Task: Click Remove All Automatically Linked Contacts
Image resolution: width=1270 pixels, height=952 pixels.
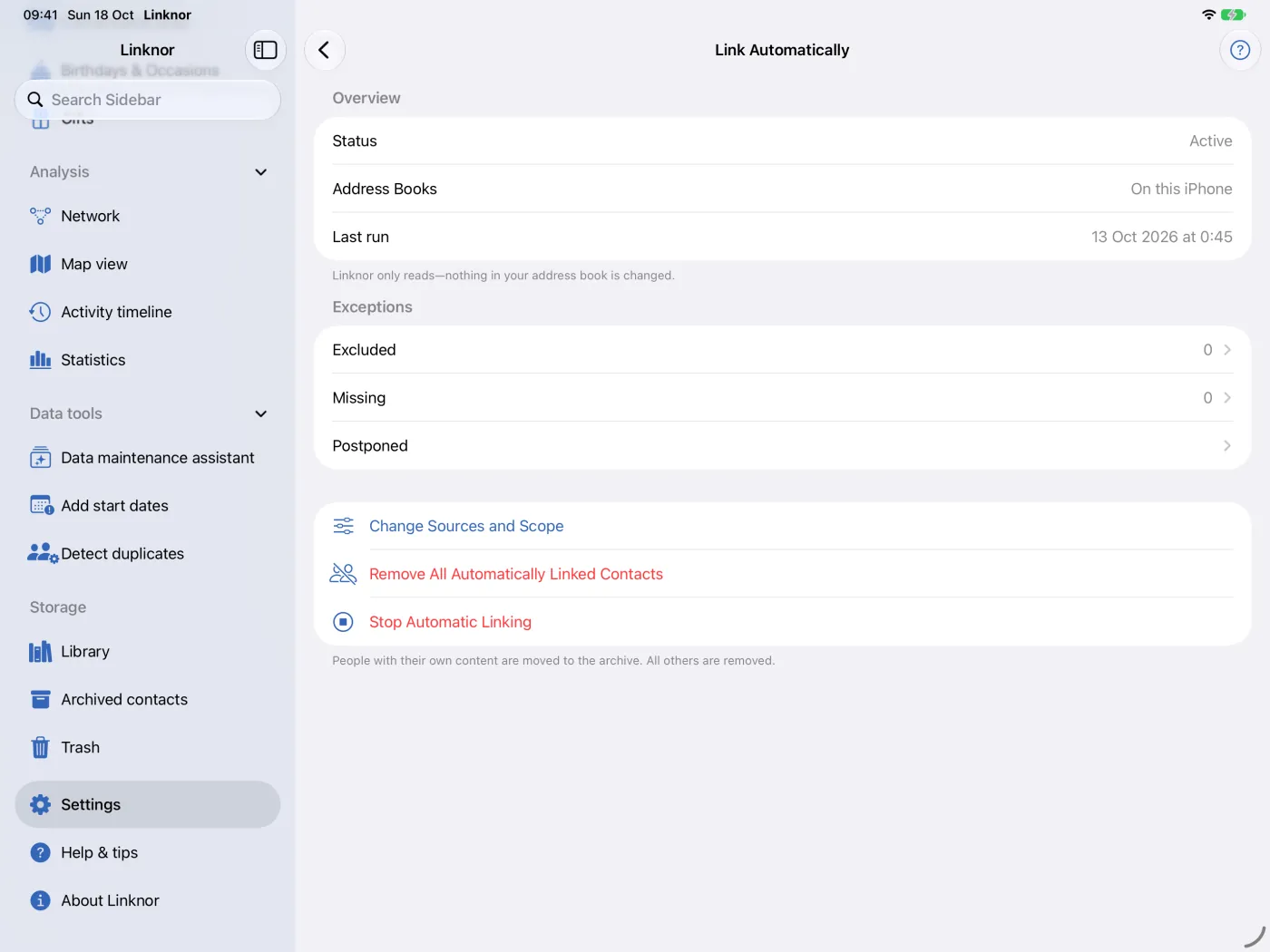Action: pyautogui.click(x=782, y=574)
